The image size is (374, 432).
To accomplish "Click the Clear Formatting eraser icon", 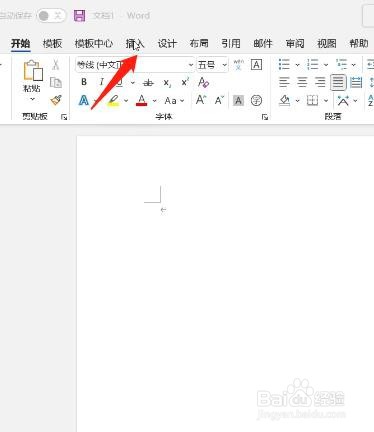I will [203, 82].
